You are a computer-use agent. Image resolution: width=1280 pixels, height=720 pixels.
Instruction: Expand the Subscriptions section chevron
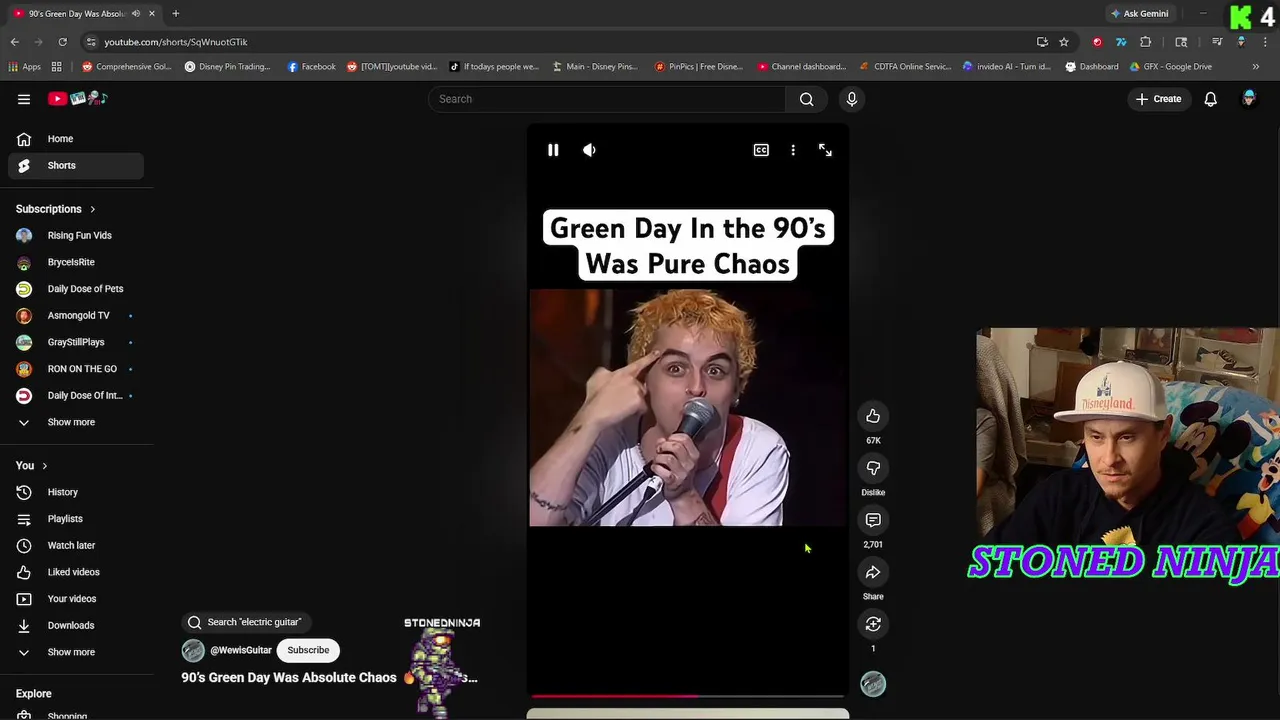92,209
